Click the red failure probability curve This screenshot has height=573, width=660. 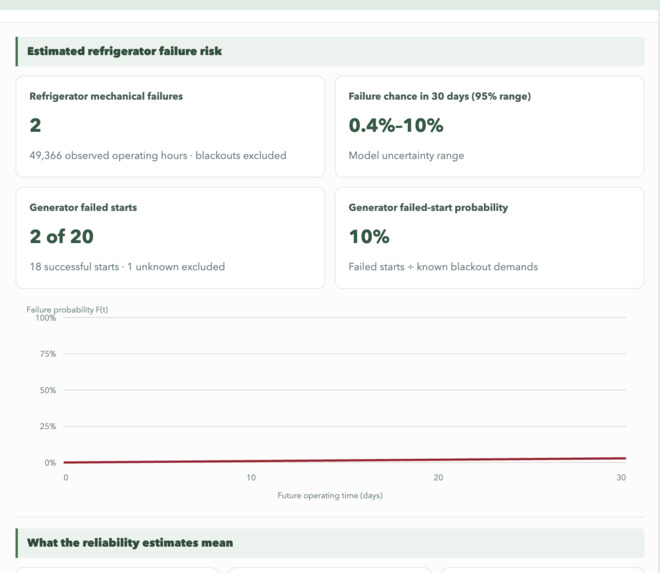click(x=344, y=460)
